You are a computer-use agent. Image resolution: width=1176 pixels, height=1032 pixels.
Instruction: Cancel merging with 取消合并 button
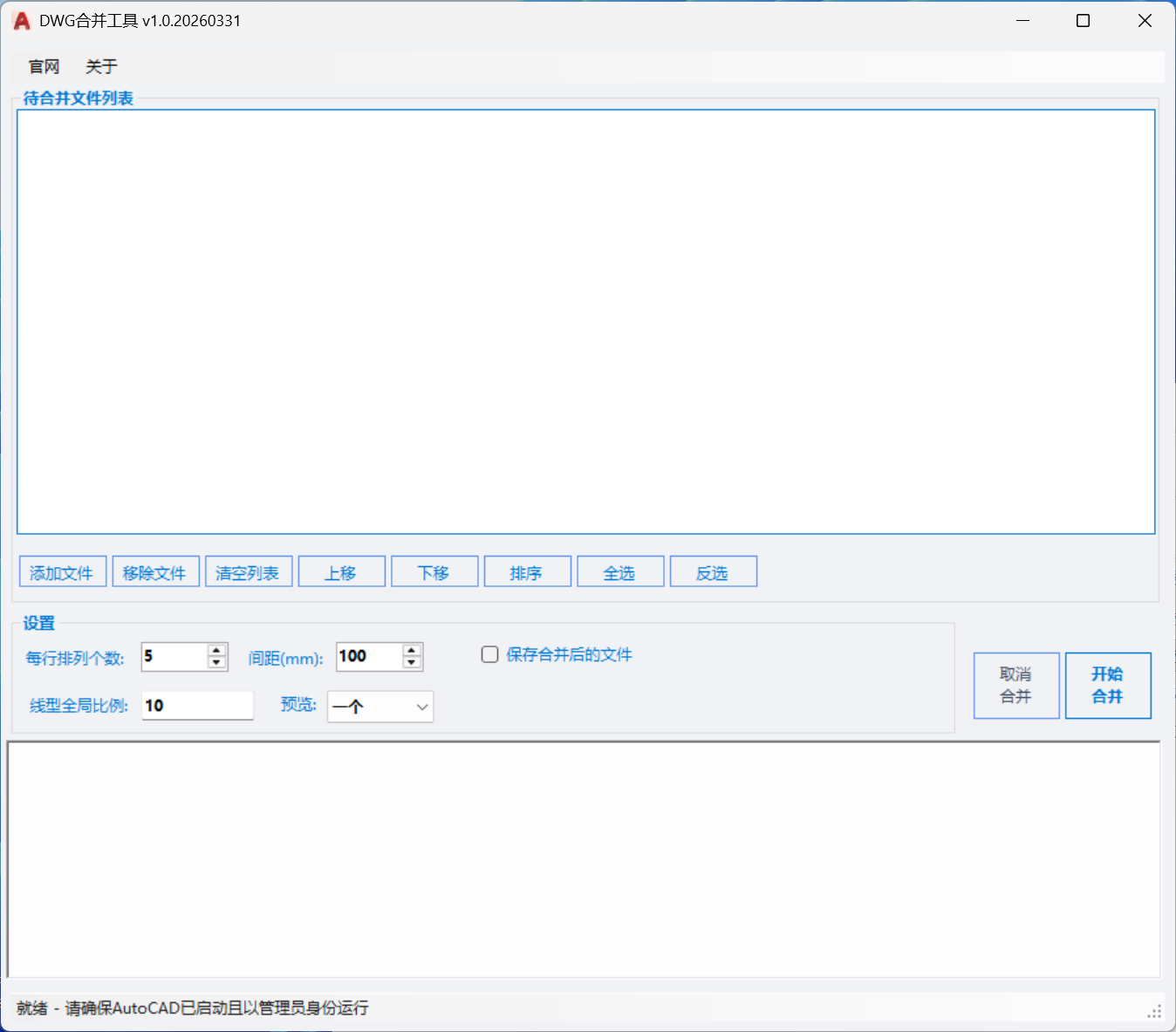coord(1016,686)
